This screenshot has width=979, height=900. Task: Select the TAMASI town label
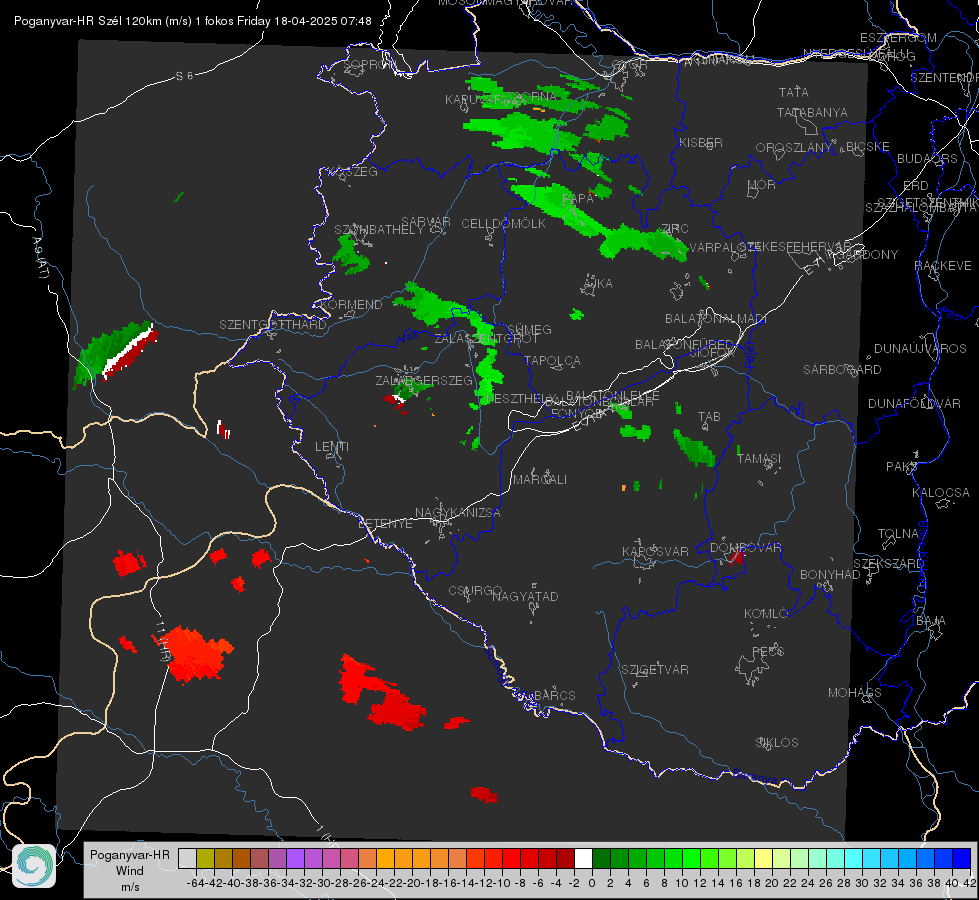pyautogui.click(x=759, y=458)
